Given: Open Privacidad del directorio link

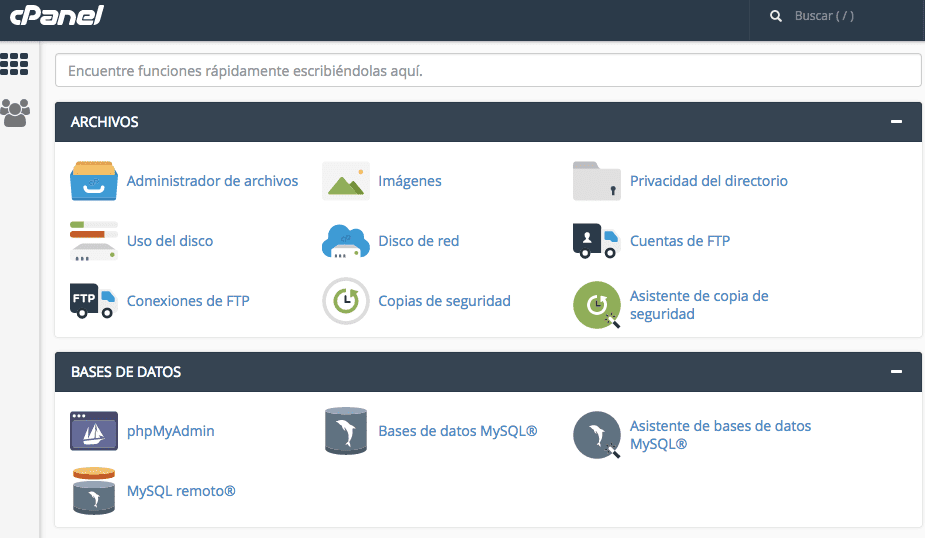Looking at the screenshot, I should tap(708, 181).
